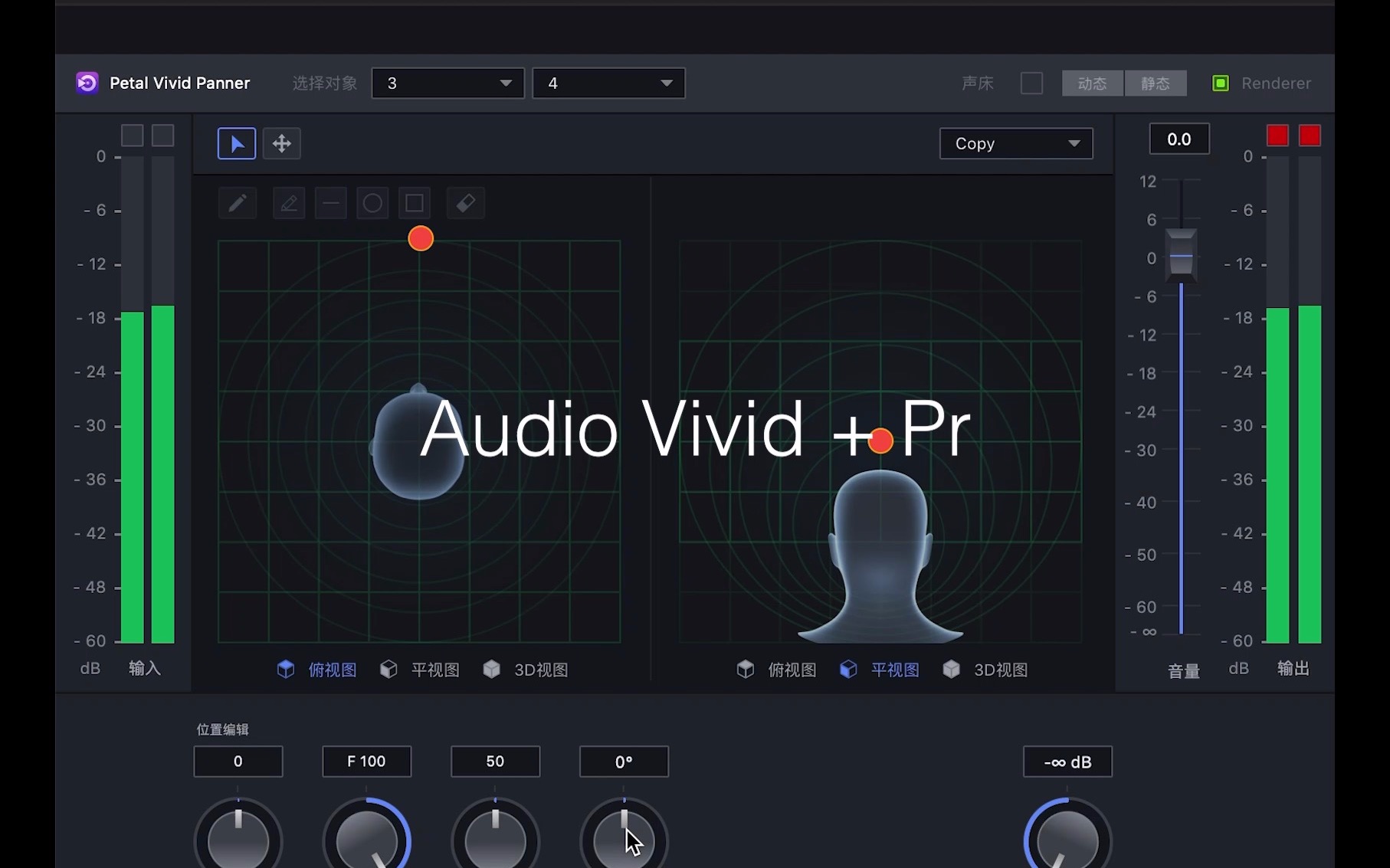The width and height of the screenshot is (1390, 868).
Task: Click the Renderer label
Action: click(x=1276, y=83)
